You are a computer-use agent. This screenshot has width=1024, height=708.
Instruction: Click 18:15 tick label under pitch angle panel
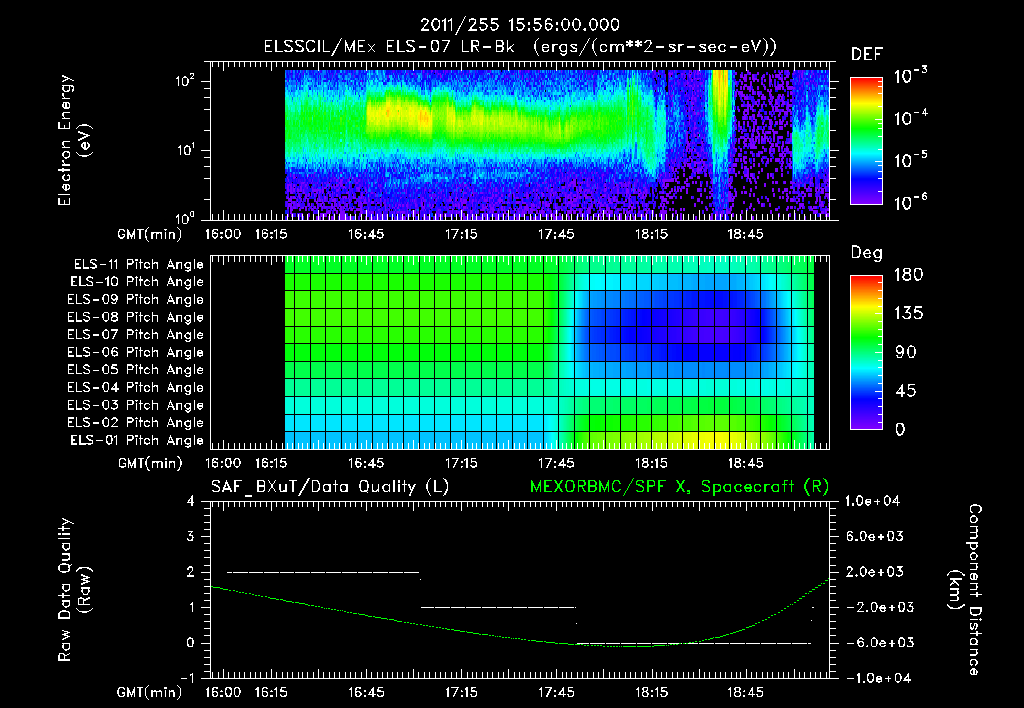[651, 463]
